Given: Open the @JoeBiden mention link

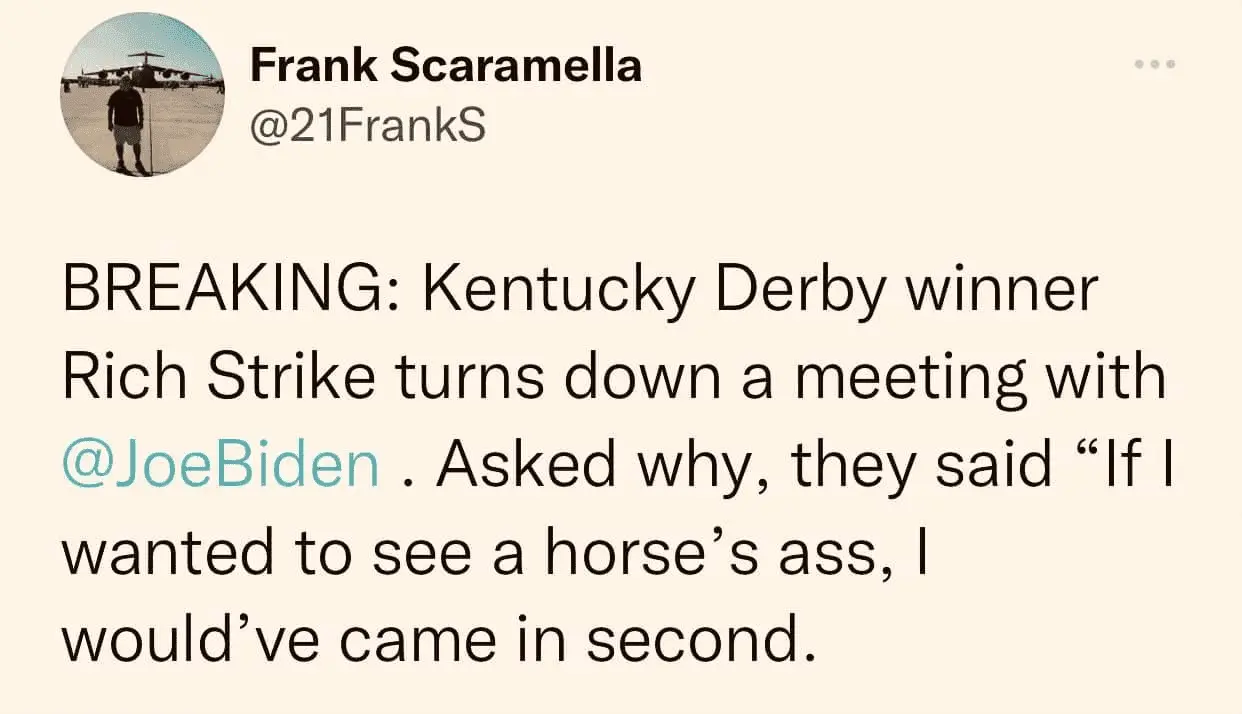Looking at the screenshot, I should click(x=221, y=466).
